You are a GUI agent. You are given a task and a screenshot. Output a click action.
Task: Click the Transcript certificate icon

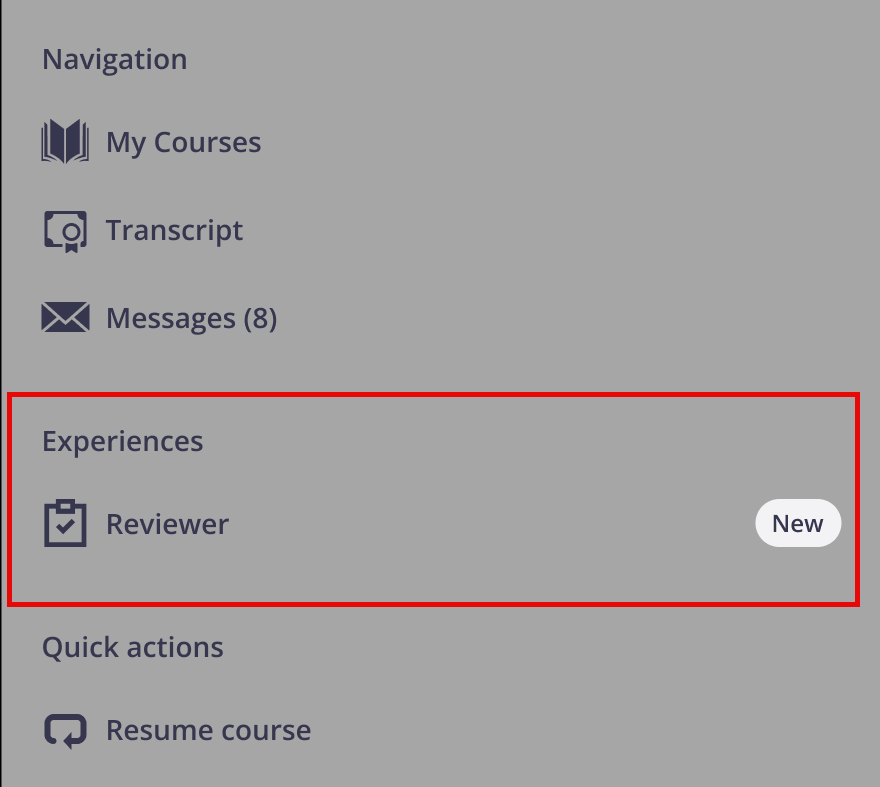point(65,231)
